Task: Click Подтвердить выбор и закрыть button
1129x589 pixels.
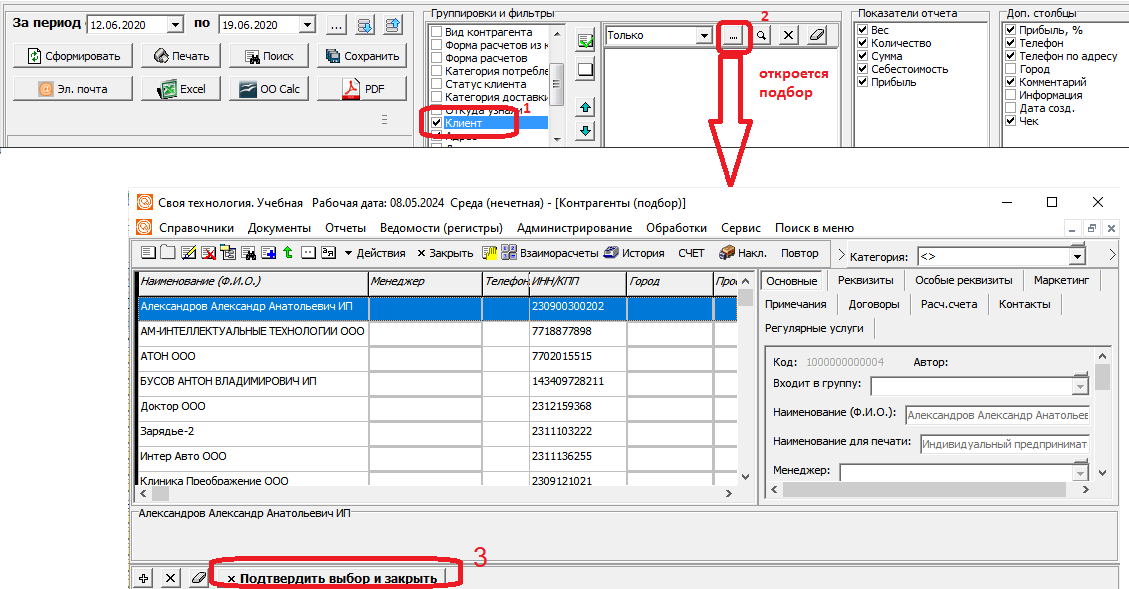Action: [333, 578]
